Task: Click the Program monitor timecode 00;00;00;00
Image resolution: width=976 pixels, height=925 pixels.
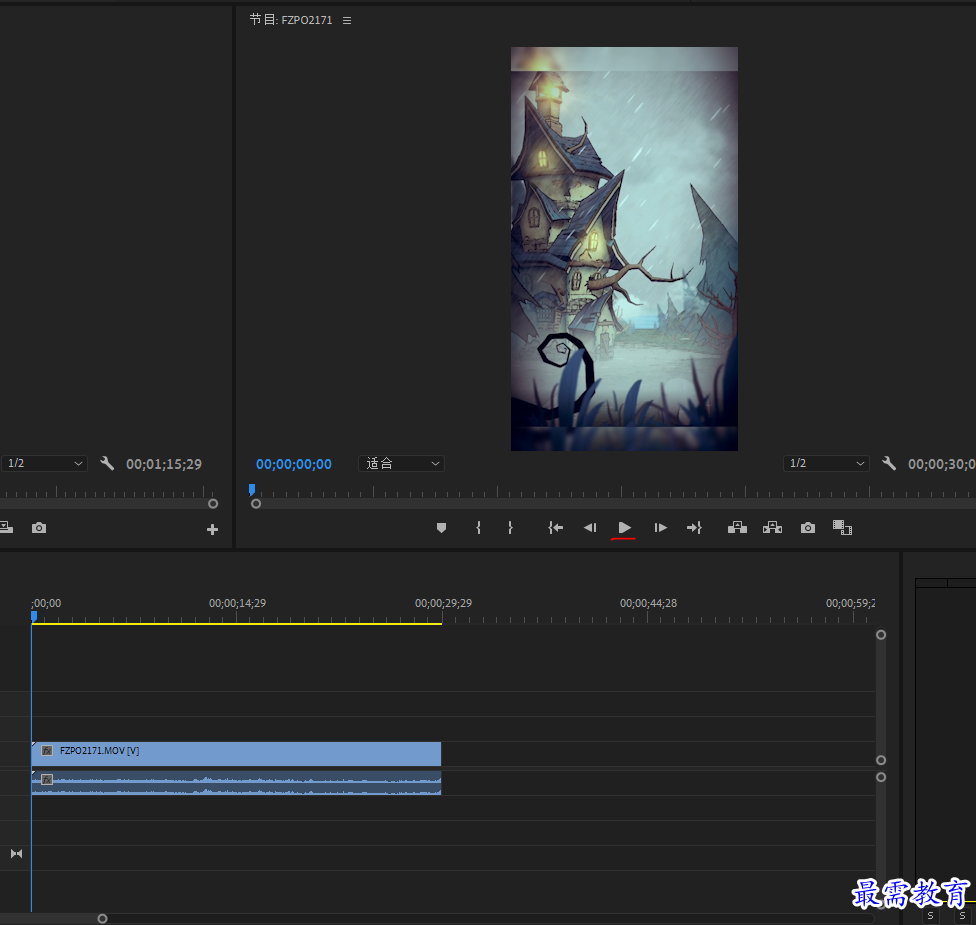Action: pos(294,464)
